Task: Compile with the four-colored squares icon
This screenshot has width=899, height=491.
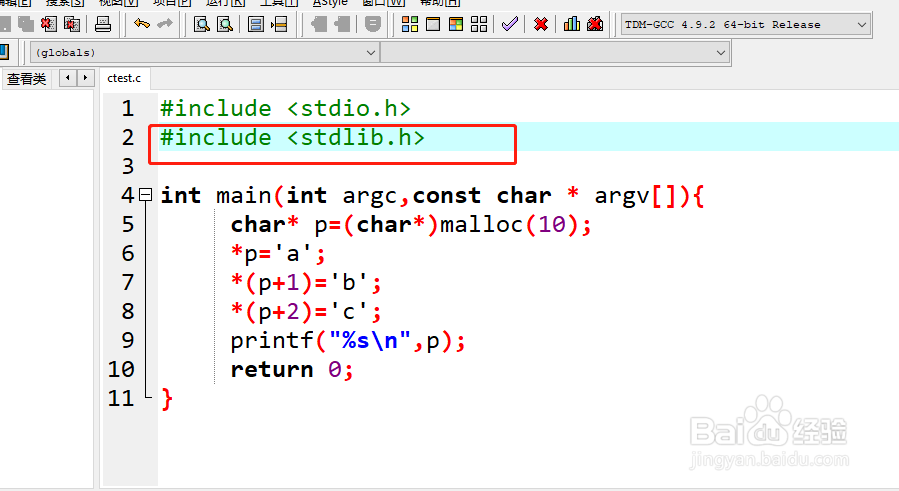Action: tap(410, 24)
